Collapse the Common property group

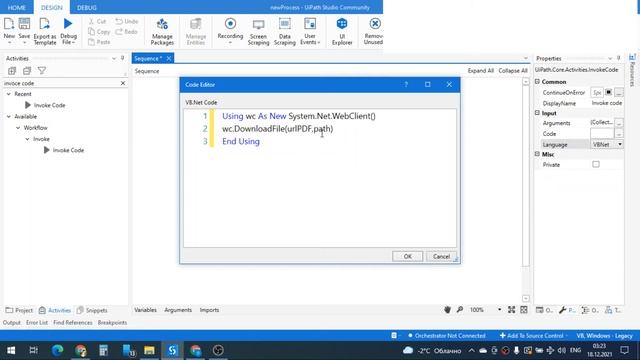tap(537, 82)
